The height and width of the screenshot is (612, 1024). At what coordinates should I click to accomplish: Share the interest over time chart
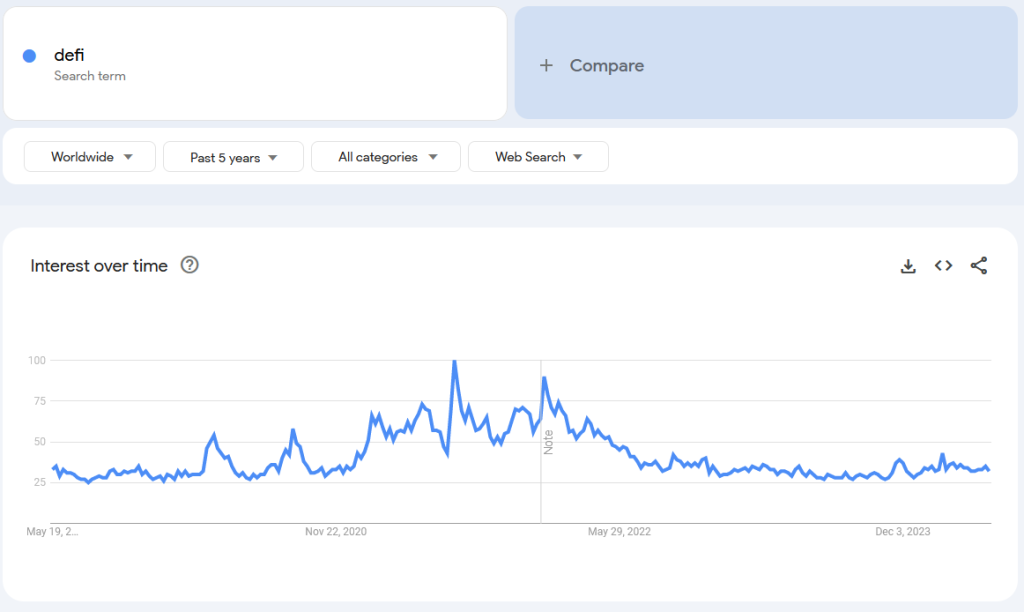pyautogui.click(x=979, y=266)
